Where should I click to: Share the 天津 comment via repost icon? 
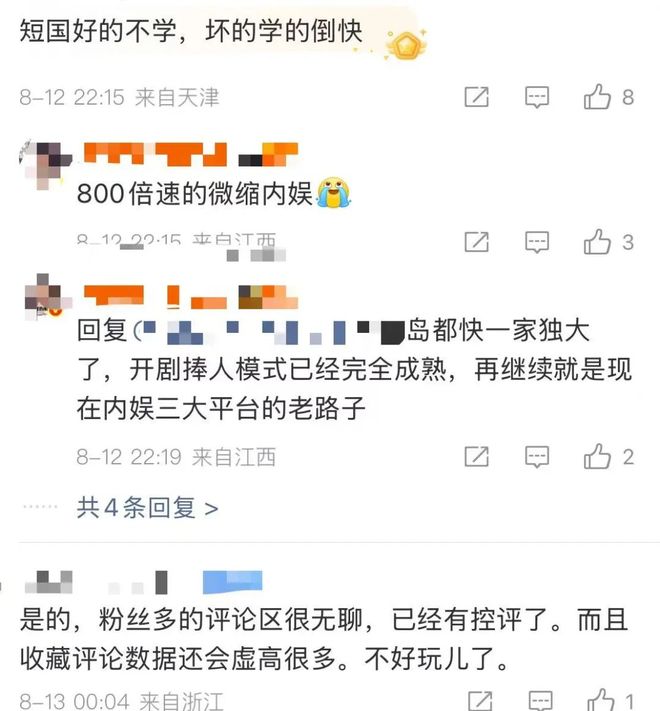pyautogui.click(x=477, y=97)
